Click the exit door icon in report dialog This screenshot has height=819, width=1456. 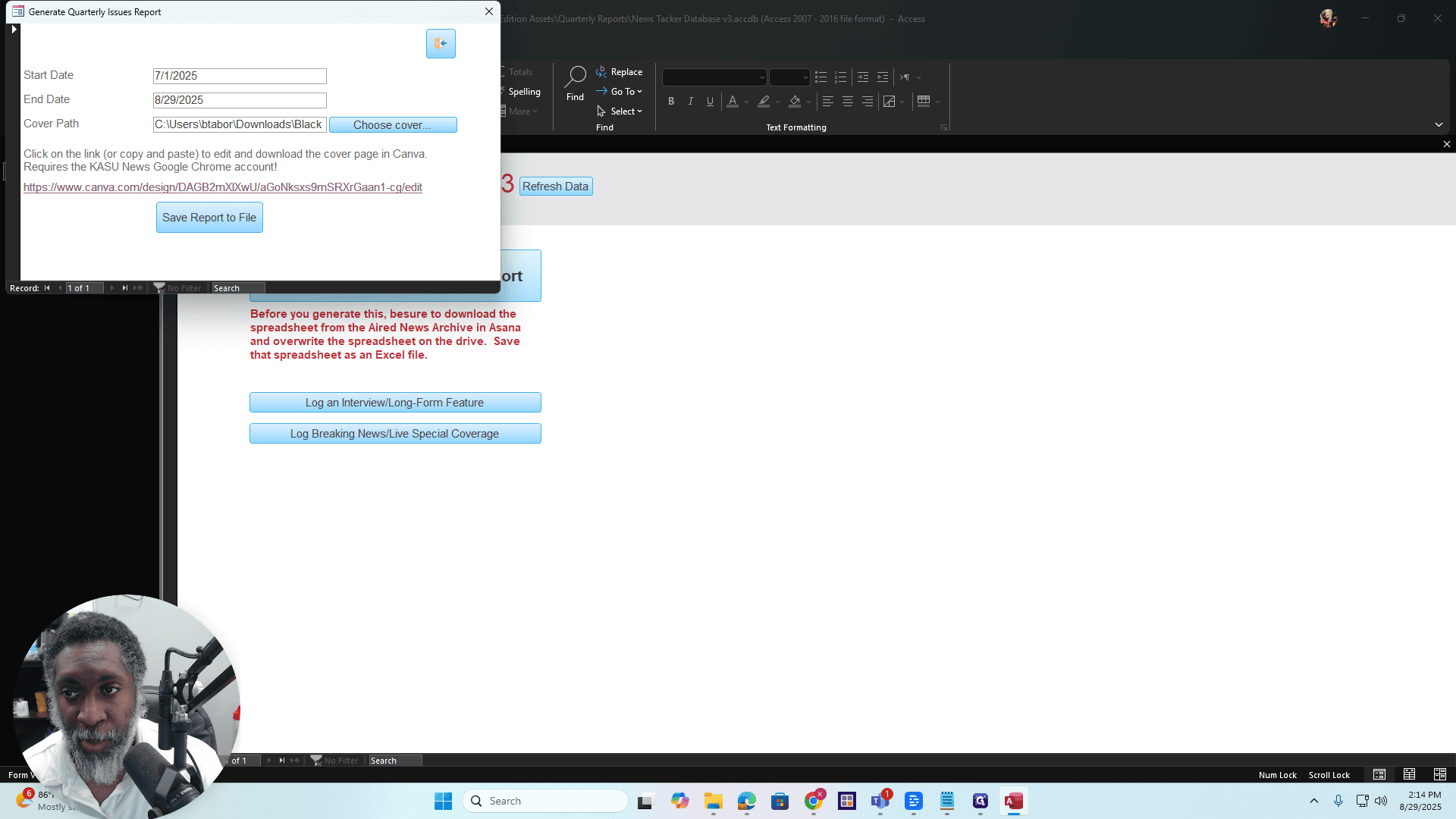click(x=441, y=43)
